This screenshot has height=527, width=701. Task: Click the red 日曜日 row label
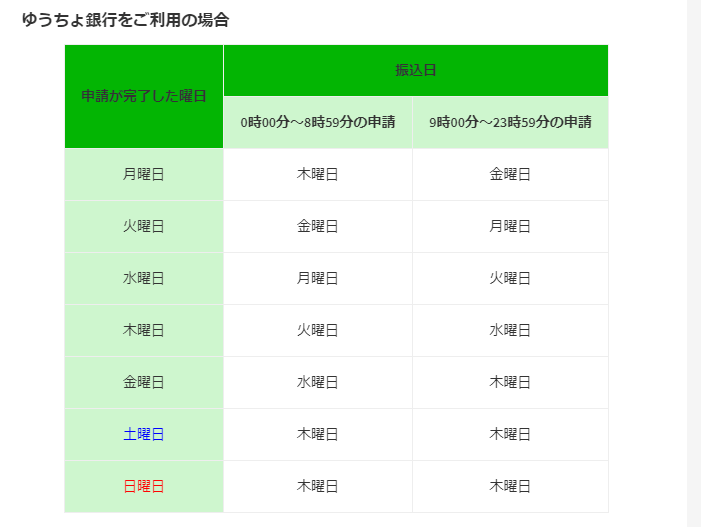(144, 486)
